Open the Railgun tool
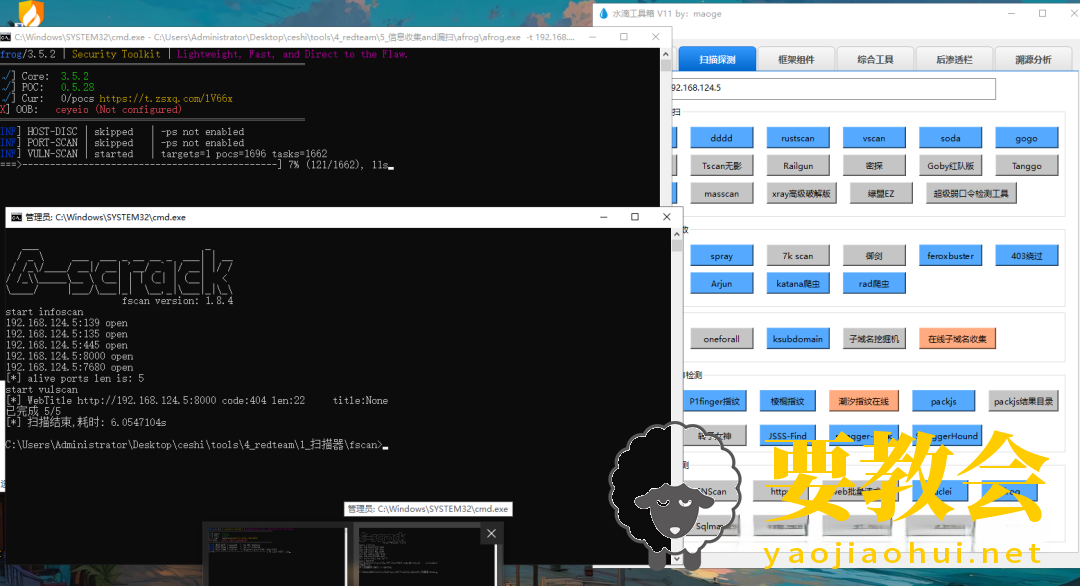 [x=798, y=166]
